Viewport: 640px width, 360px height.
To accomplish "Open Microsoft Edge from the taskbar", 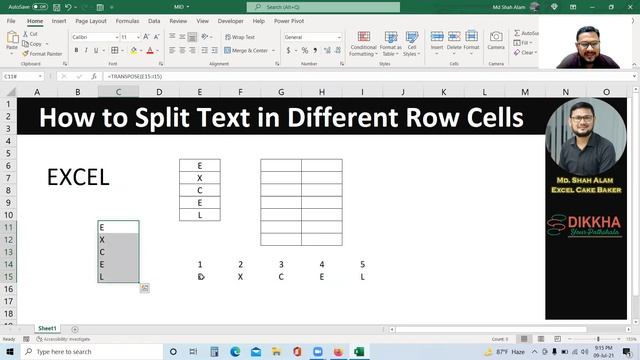I will pos(235,351).
